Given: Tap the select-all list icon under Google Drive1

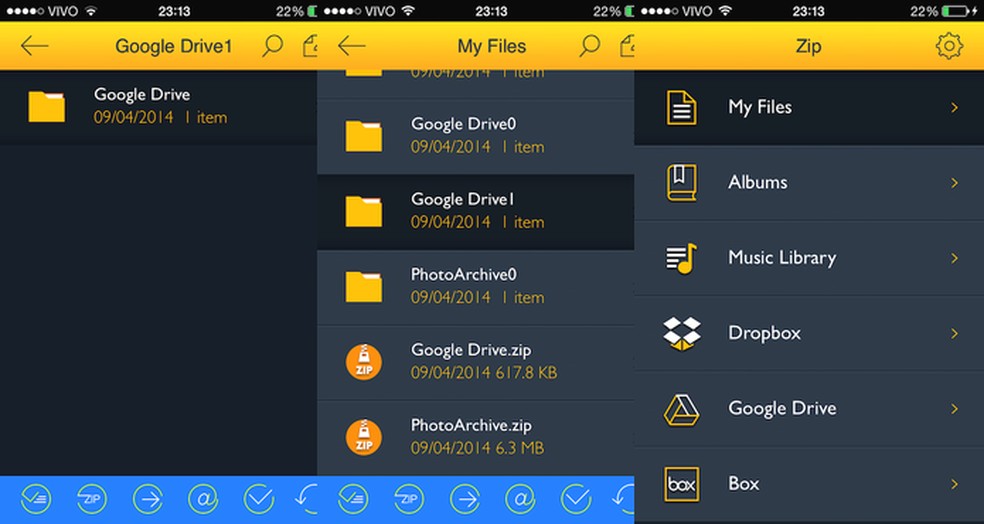Looking at the screenshot, I should pos(36,500).
